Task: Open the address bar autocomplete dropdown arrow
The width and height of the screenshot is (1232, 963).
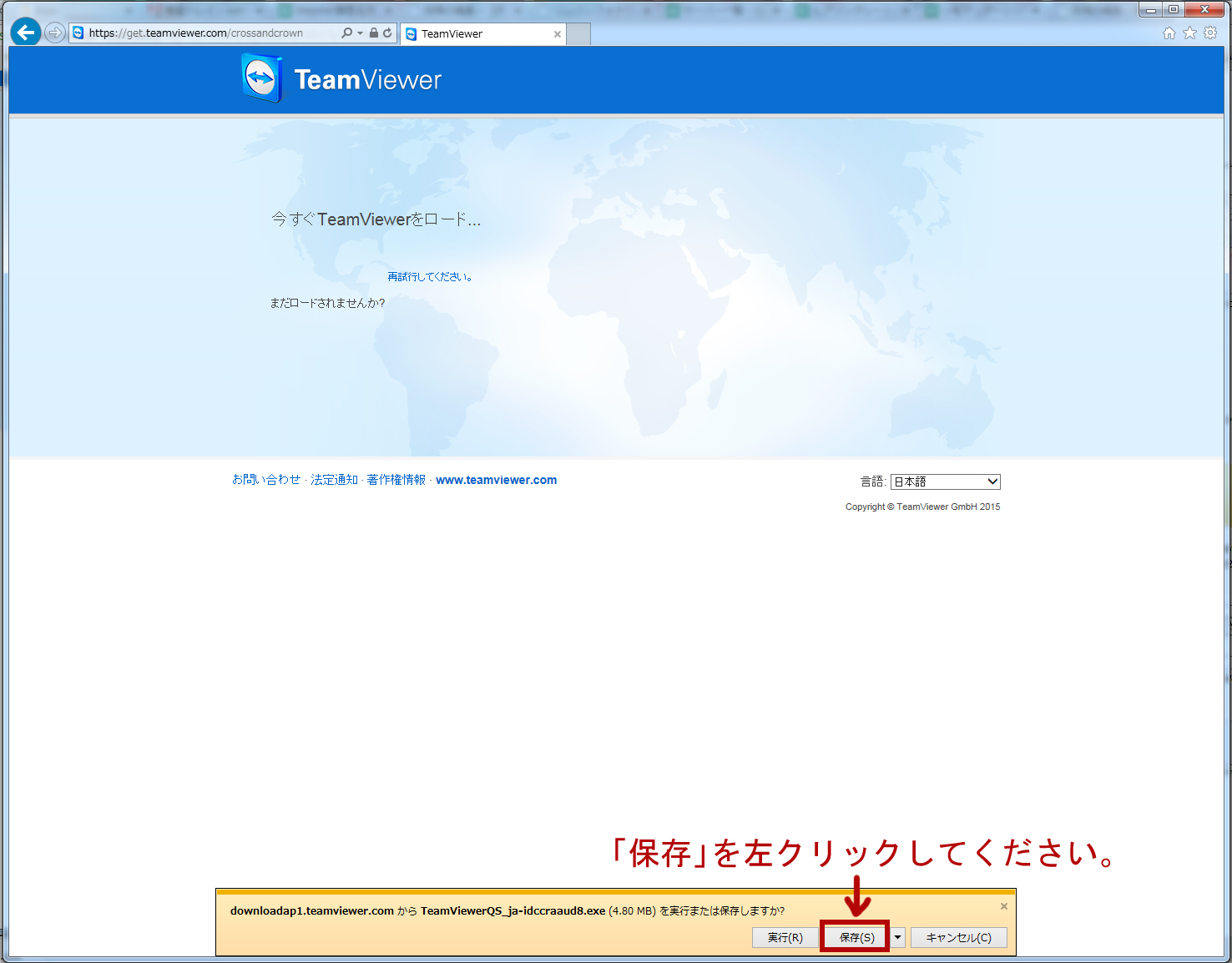Action: pos(361,33)
